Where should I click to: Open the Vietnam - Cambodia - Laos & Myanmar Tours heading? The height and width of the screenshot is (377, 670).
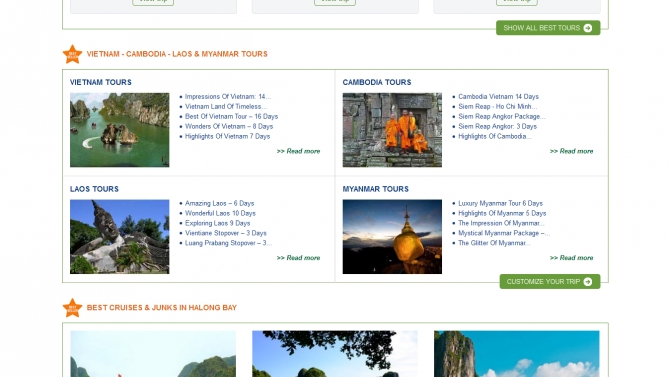click(x=177, y=54)
